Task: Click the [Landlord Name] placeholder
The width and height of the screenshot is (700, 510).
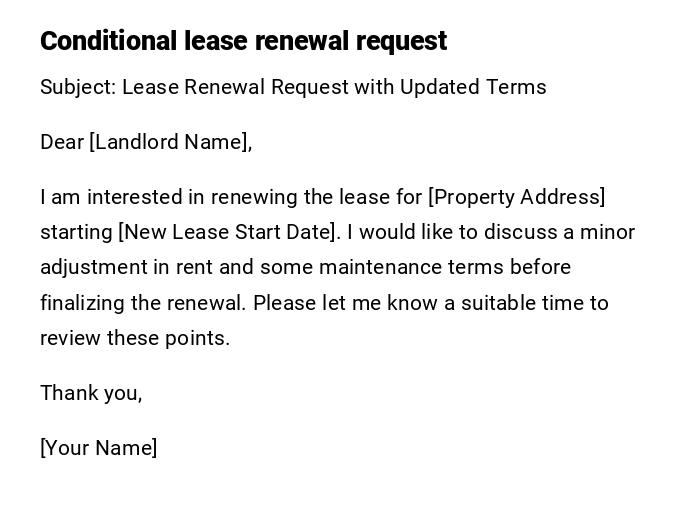Action: (170, 142)
